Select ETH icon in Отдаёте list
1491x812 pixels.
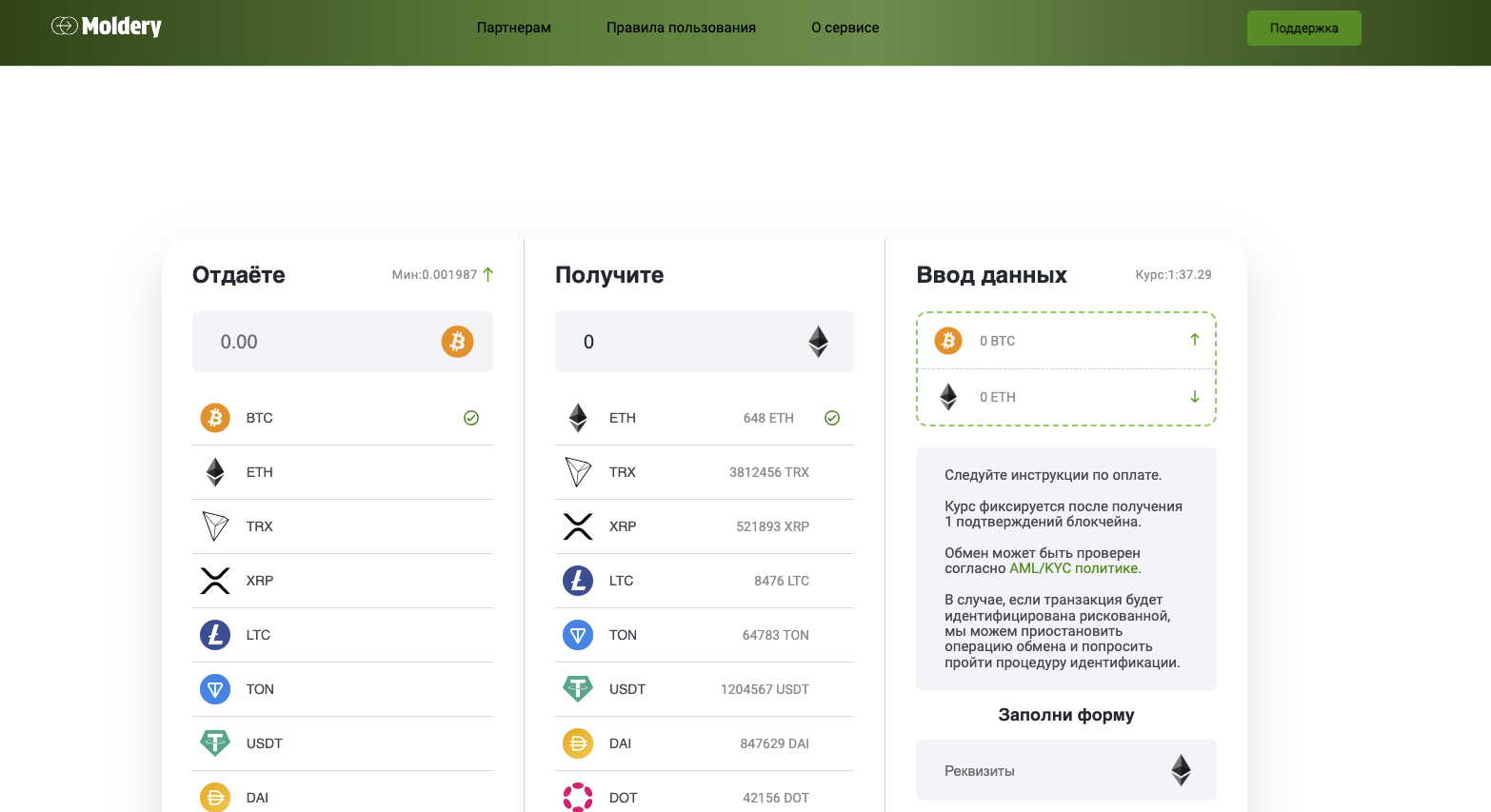(x=215, y=472)
